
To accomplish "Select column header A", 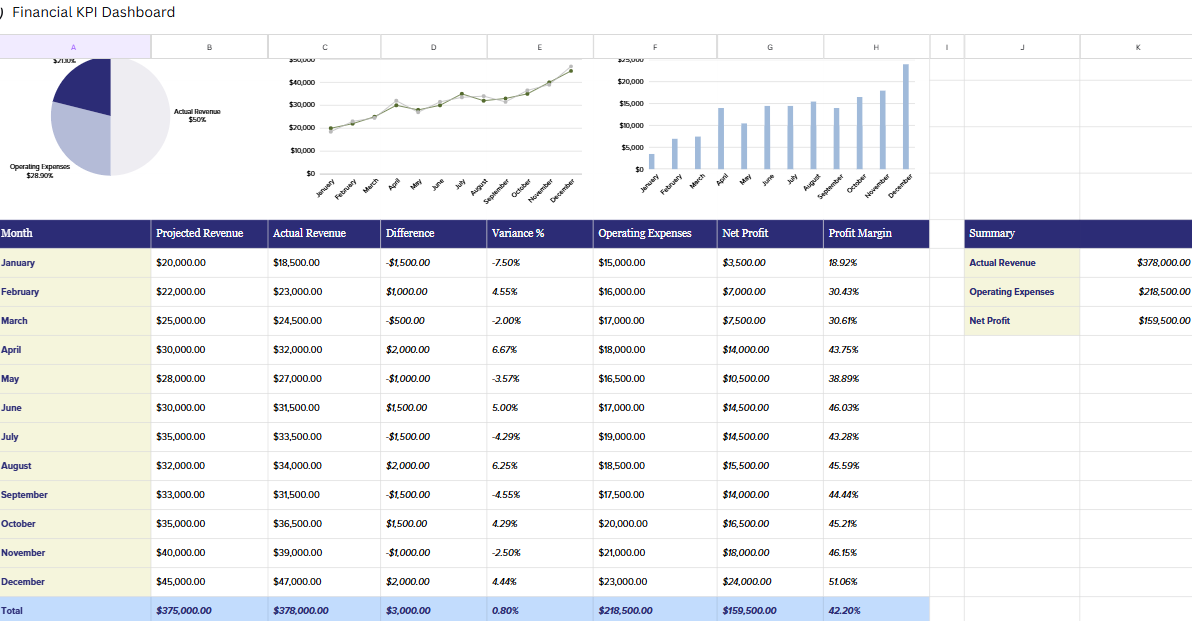I will pos(73,46).
